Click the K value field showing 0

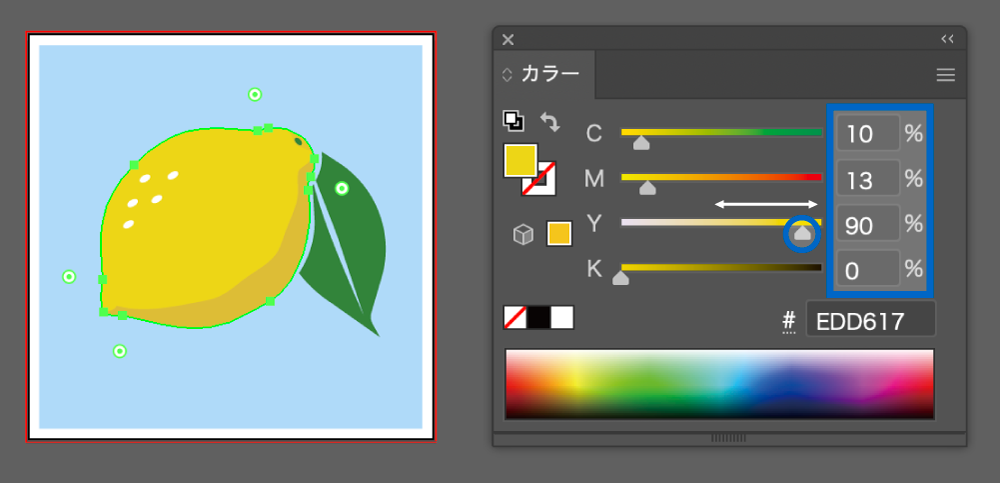click(x=868, y=269)
